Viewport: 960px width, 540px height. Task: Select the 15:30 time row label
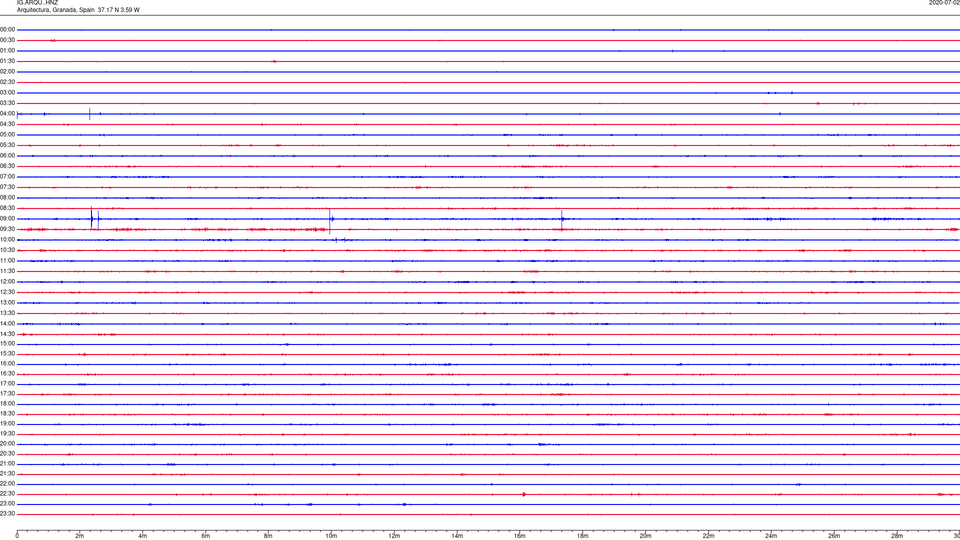tap(7, 354)
